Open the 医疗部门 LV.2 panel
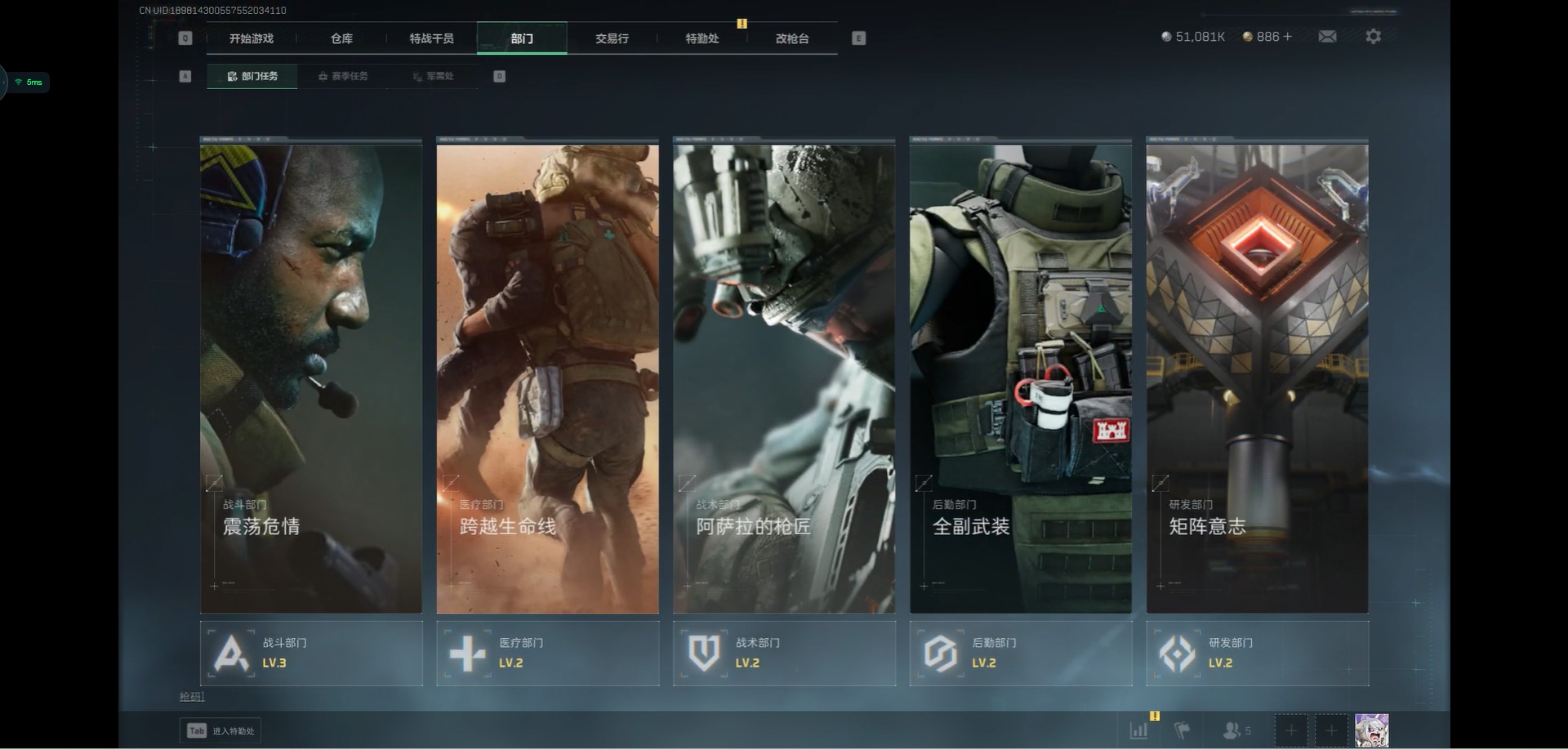The height and width of the screenshot is (750, 1568). coord(548,654)
